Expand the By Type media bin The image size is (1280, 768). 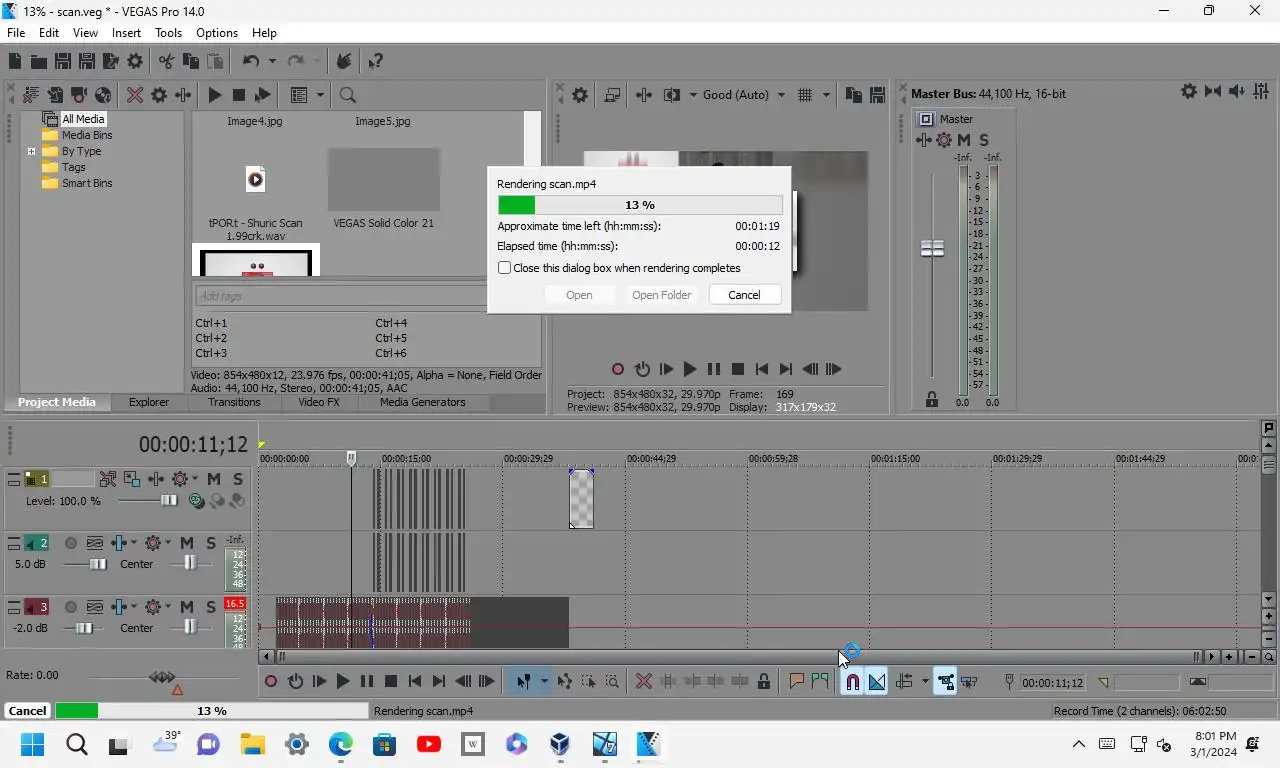tap(31, 152)
